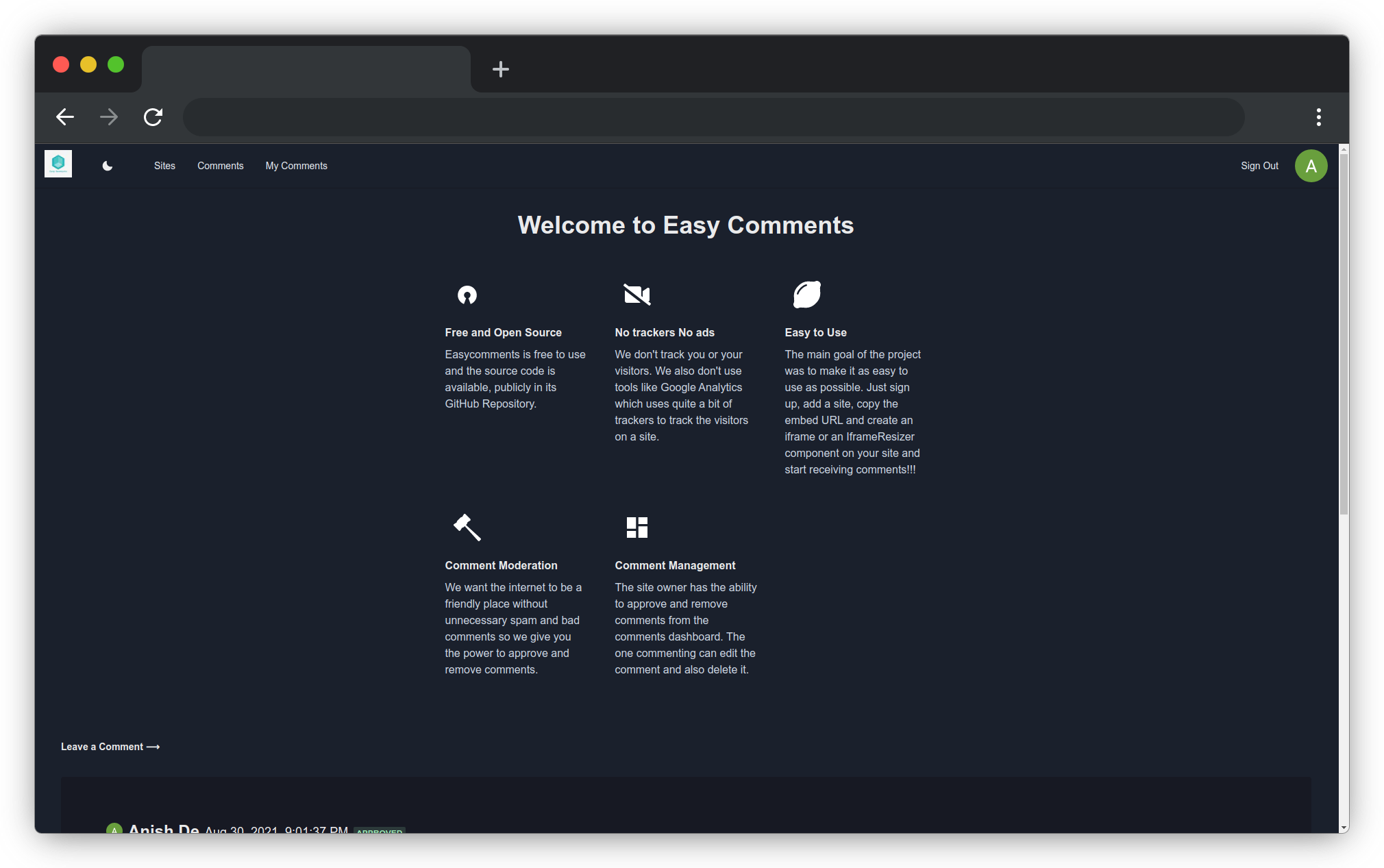This screenshot has height=868, width=1384.
Task: Reload the page
Action: [x=153, y=117]
